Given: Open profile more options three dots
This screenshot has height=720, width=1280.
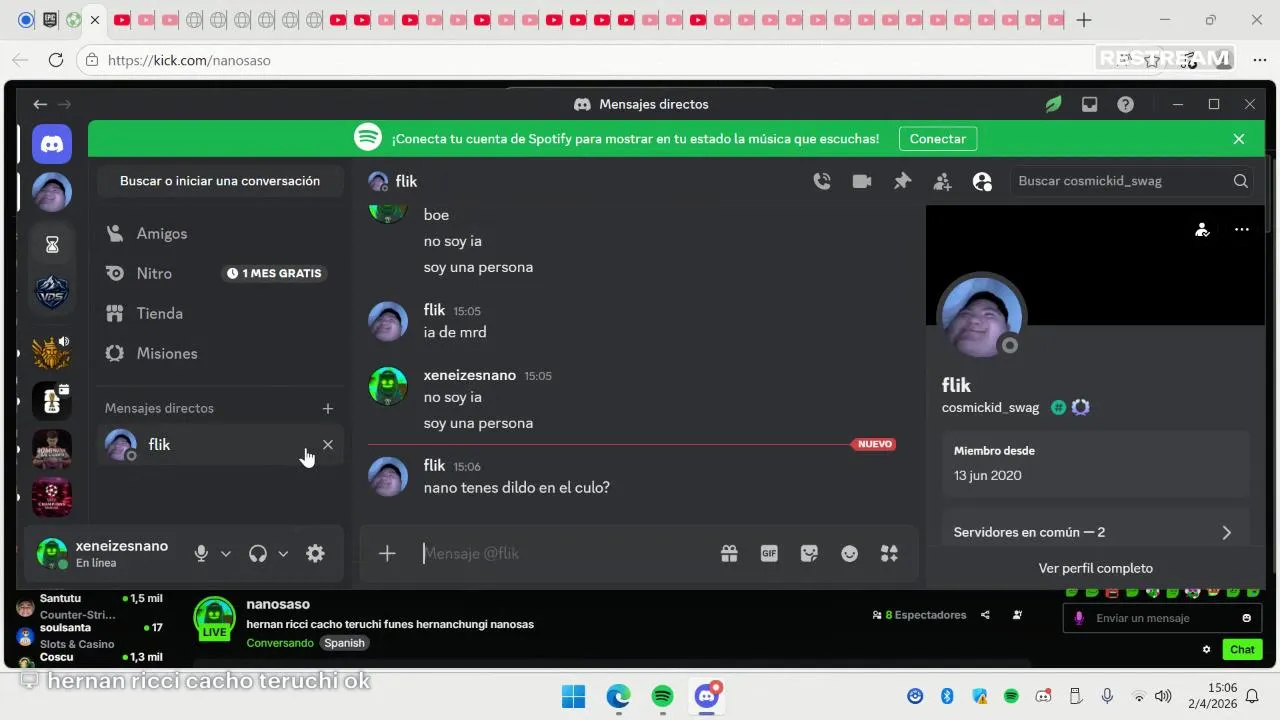Looking at the screenshot, I should (1241, 230).
